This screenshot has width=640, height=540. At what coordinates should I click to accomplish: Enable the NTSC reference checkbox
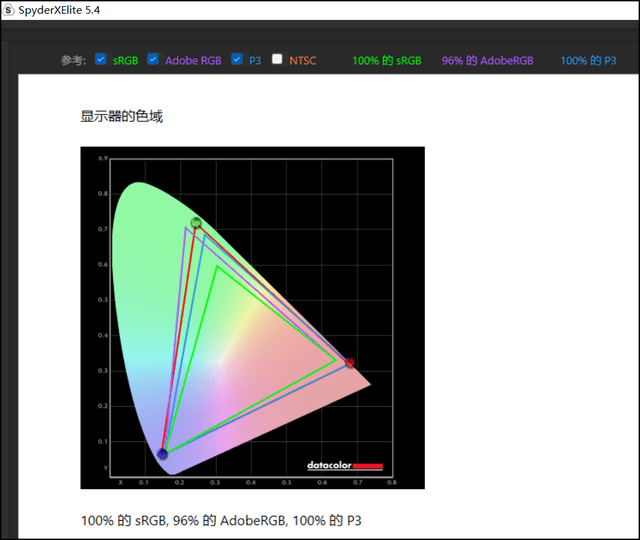pos(277,60)
